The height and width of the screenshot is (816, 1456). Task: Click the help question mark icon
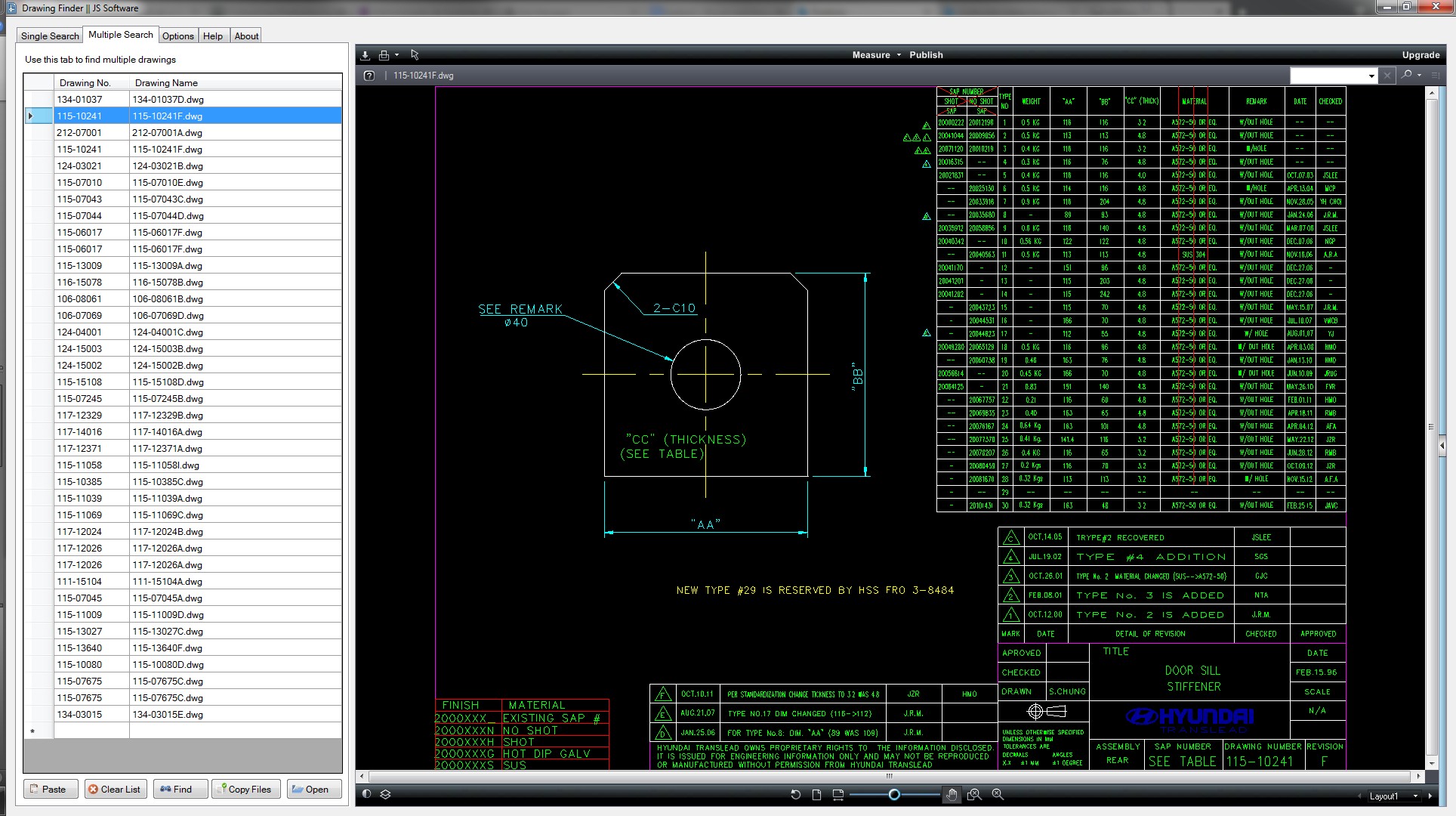369,76
